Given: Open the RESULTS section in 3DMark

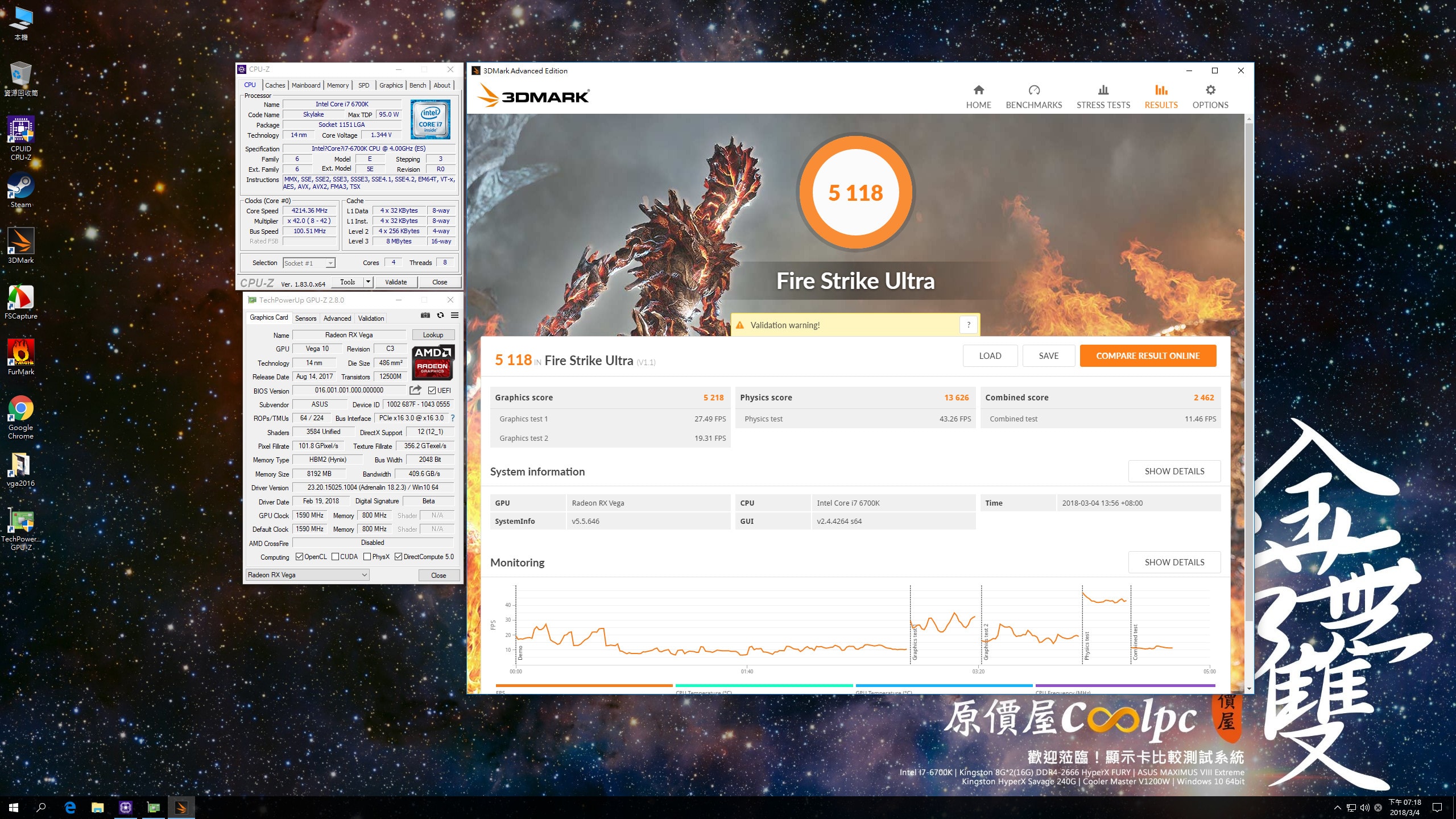Looking at the screenshot, I should [x=1161, y=97].
